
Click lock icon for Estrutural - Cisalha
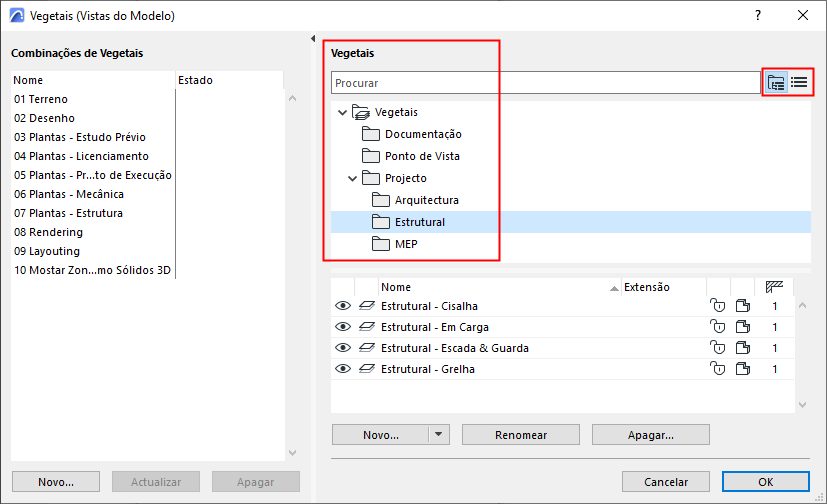(x=716, y=306)
